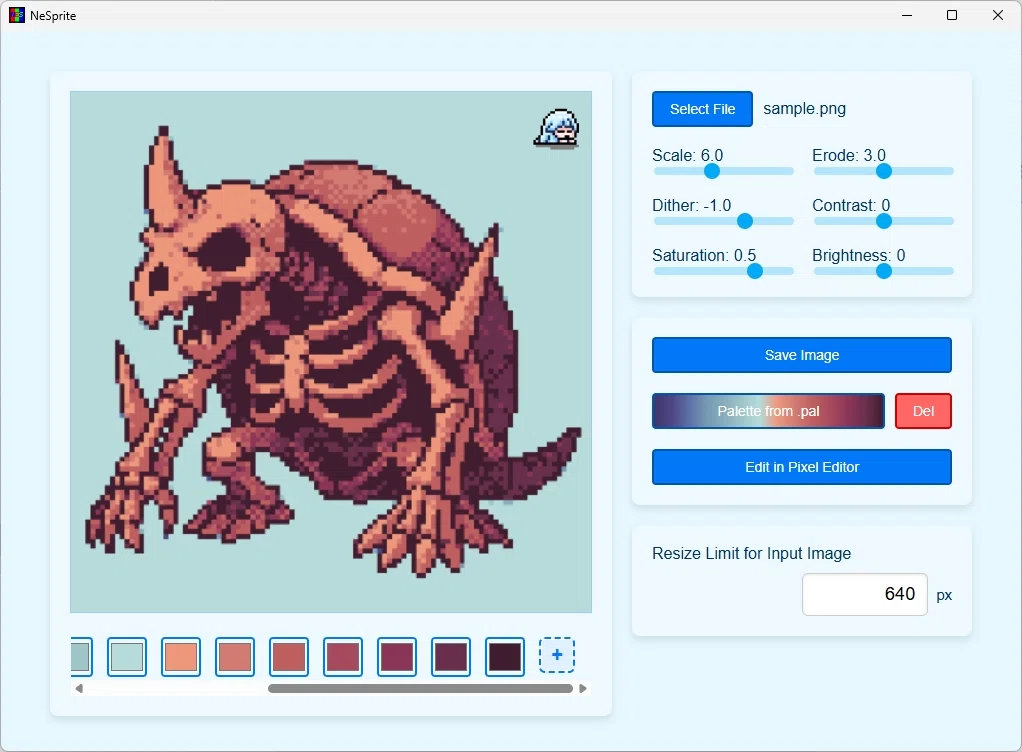Add a new palette color with plus button
1022x752 pixels.
click(557, 655)
